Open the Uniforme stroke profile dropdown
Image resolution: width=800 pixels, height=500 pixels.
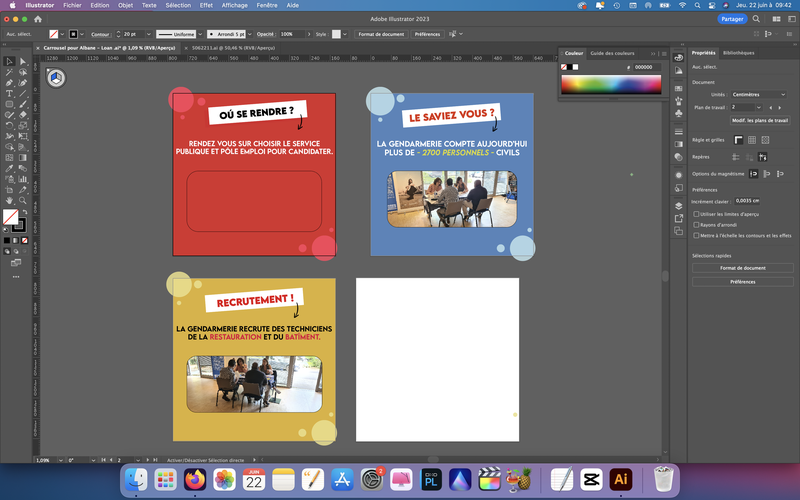click(x=180, y=34)
